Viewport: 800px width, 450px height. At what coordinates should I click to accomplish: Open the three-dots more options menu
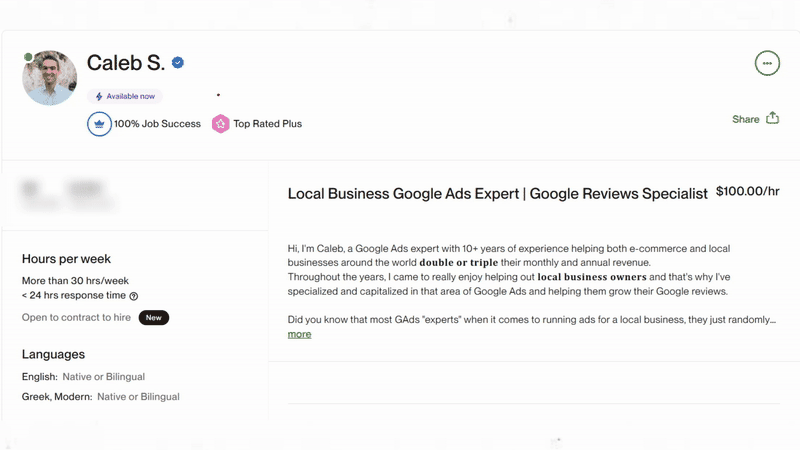point(767,63)
